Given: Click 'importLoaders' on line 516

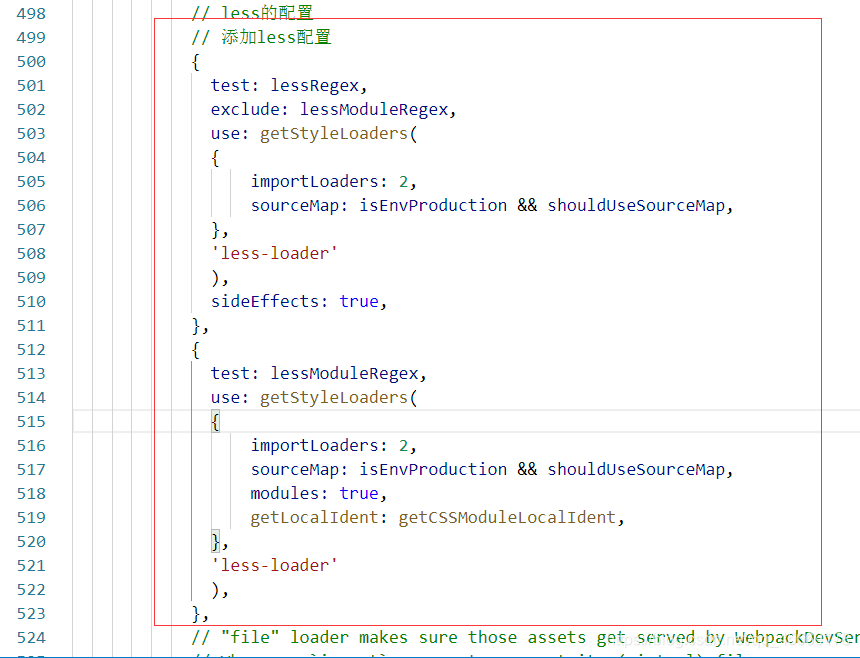Looking at the screenshot, I should [314, 445].
